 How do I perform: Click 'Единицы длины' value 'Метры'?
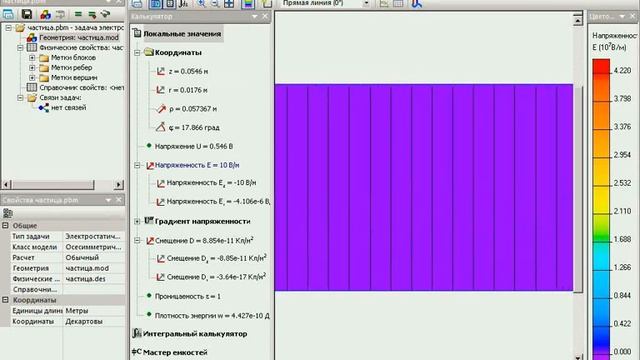[x=94, y=311]
